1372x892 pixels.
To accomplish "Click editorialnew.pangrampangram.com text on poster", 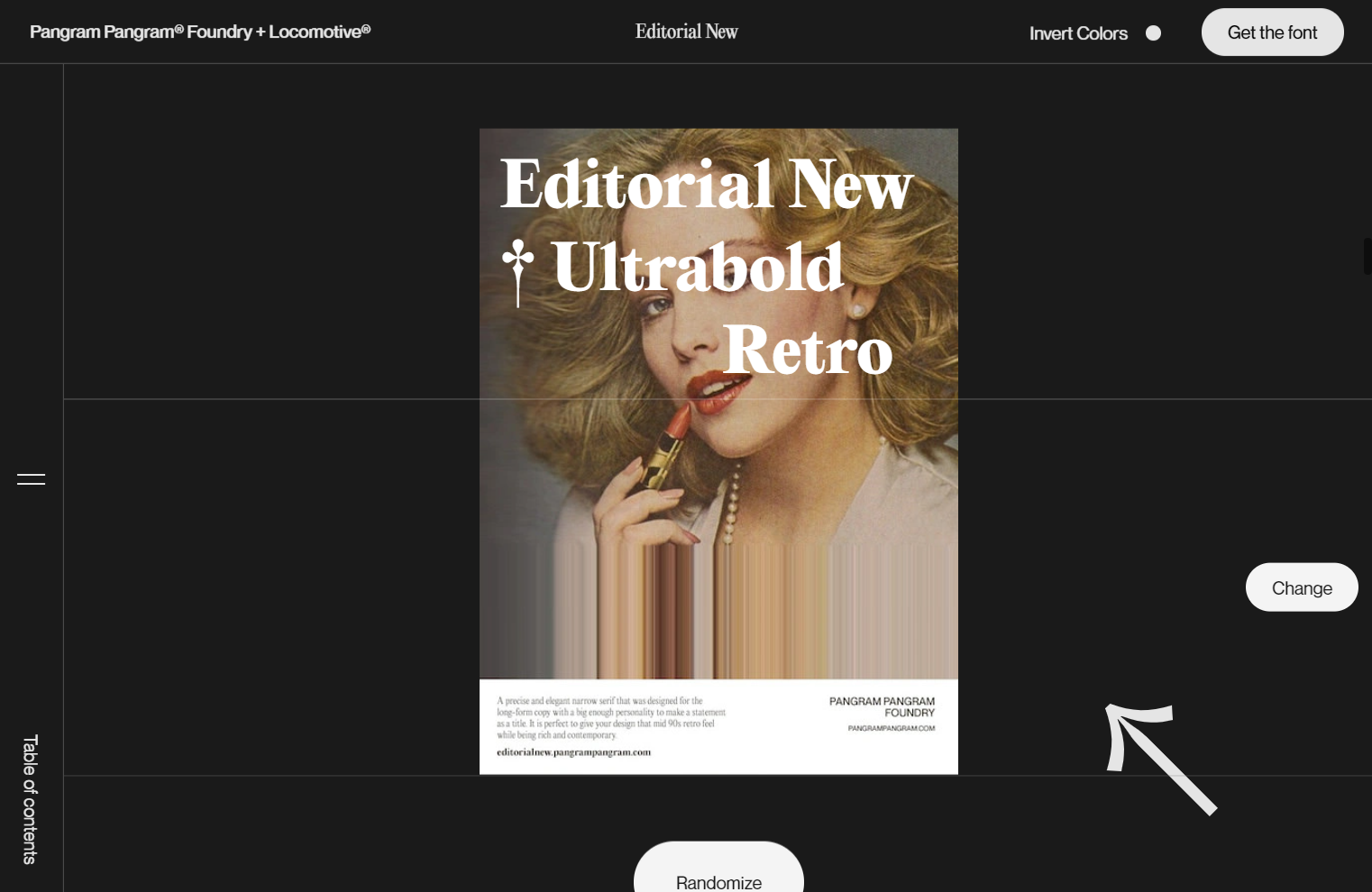I will pyautogui.click(x=573, y=752).
